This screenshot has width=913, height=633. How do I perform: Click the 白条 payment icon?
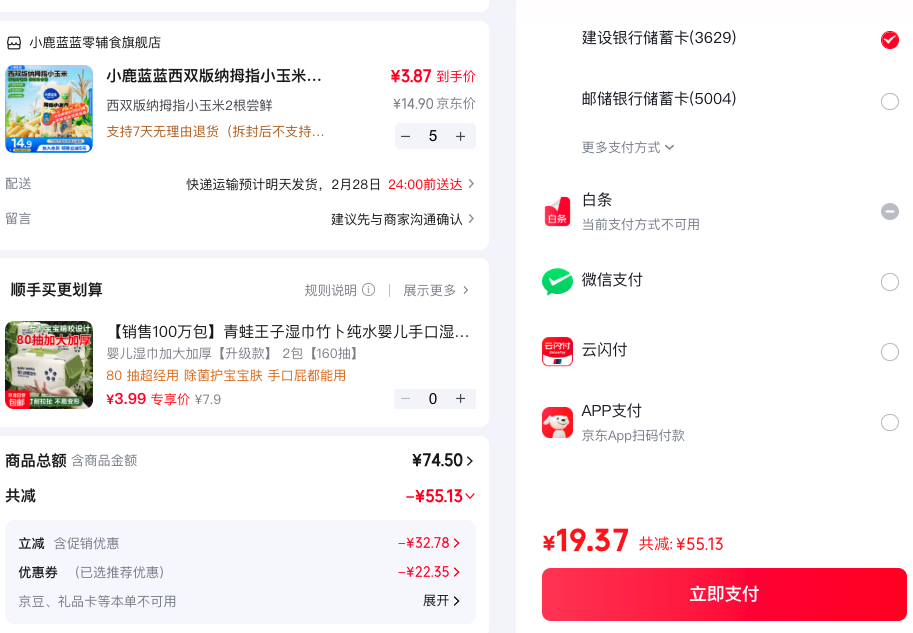(x=557, y=211)
